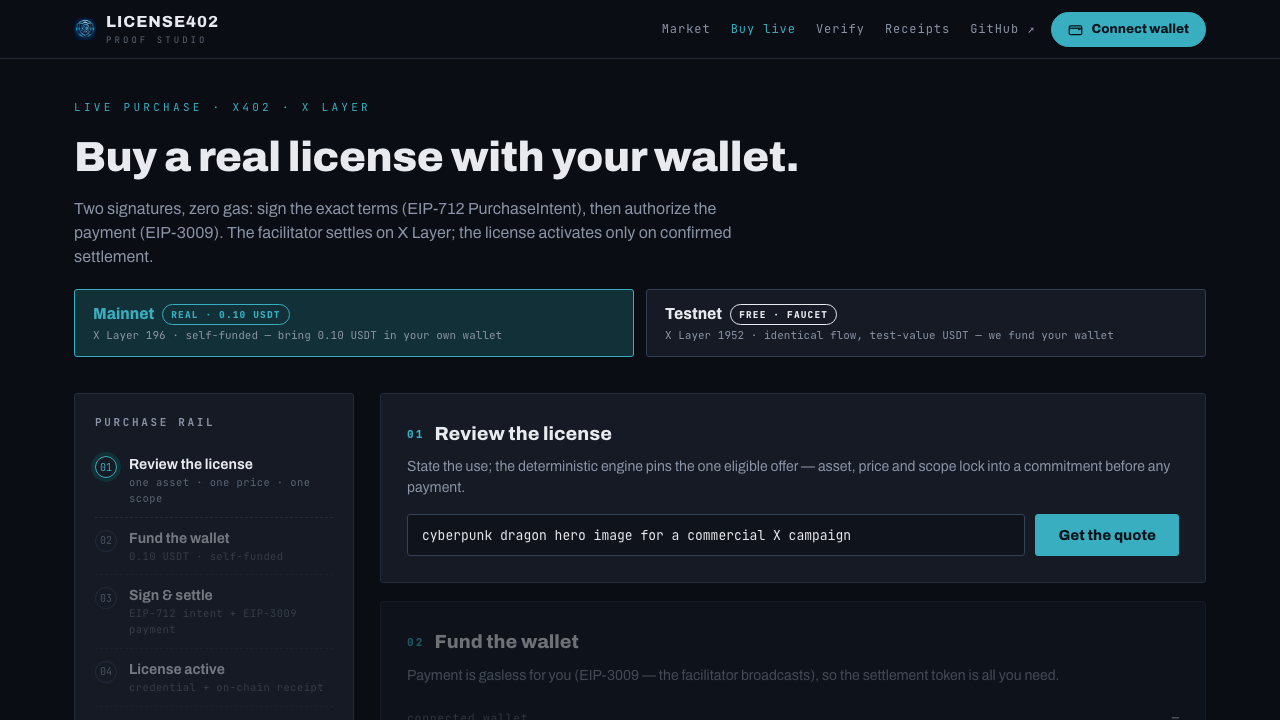This screenshot has width=1280, height=720.
Task: Open the Receipts nav link
Action: (917, 29)
